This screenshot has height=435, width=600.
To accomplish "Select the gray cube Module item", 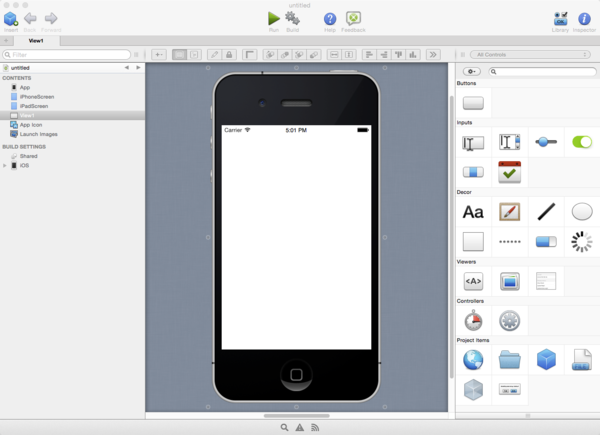I will click(x=473, y=390).
